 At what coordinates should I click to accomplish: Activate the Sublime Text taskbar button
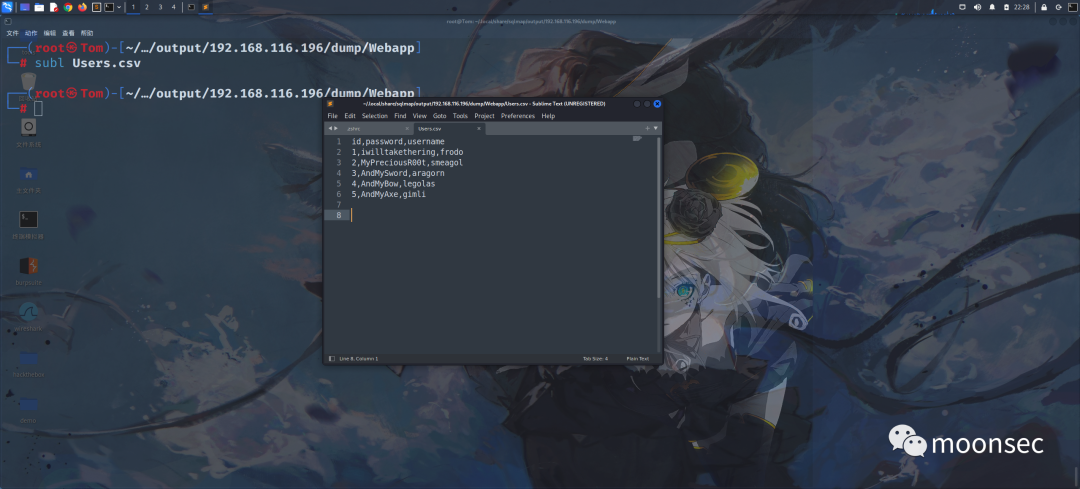[205, 7]
